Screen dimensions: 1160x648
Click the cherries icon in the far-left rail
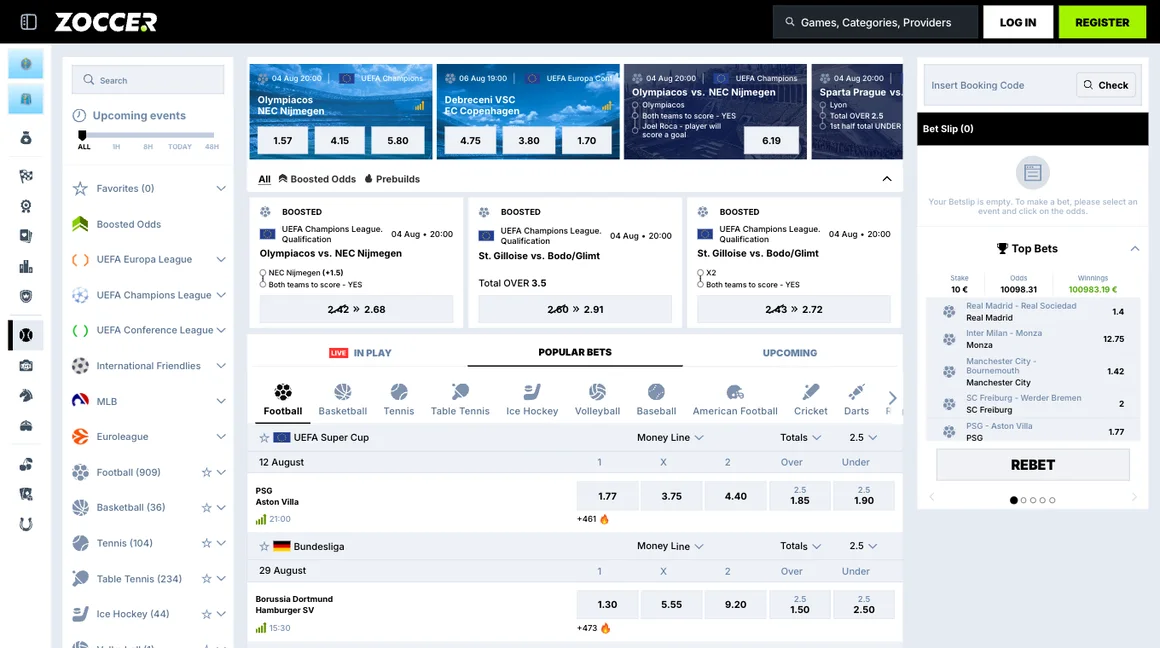pyautogui.click(x=26, y=465)
